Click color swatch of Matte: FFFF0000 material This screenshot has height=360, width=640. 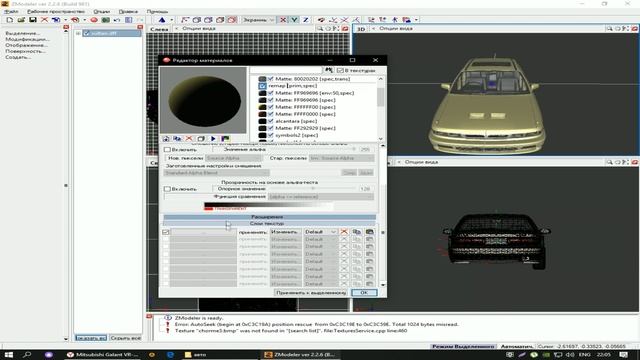pos(262,114)
